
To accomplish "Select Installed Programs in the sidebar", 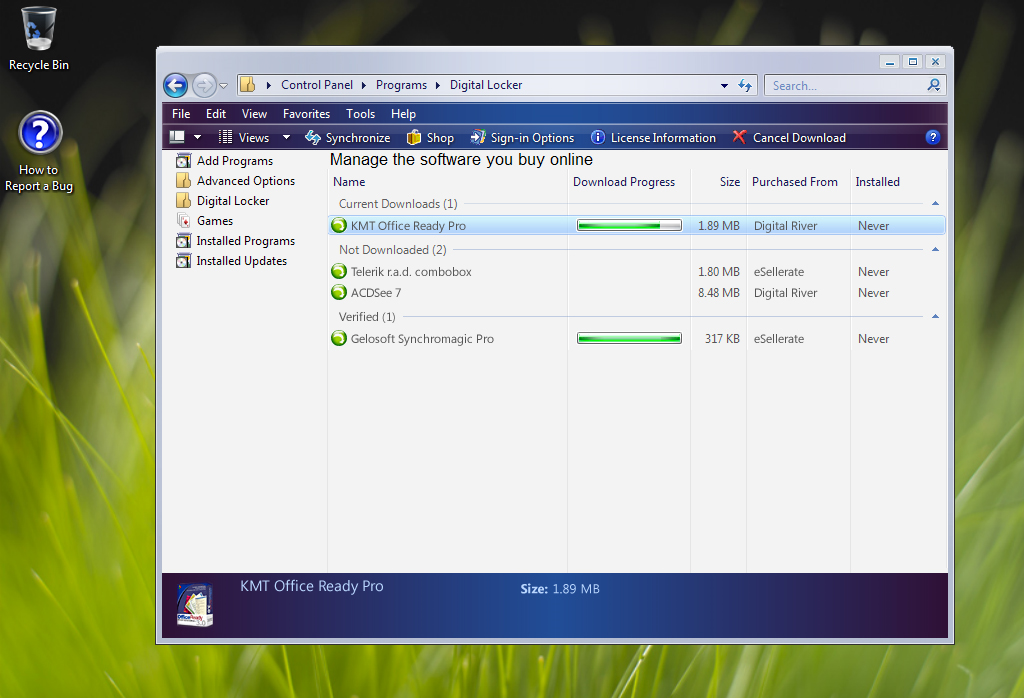I will pyautogui.click(x=245, y=241).
